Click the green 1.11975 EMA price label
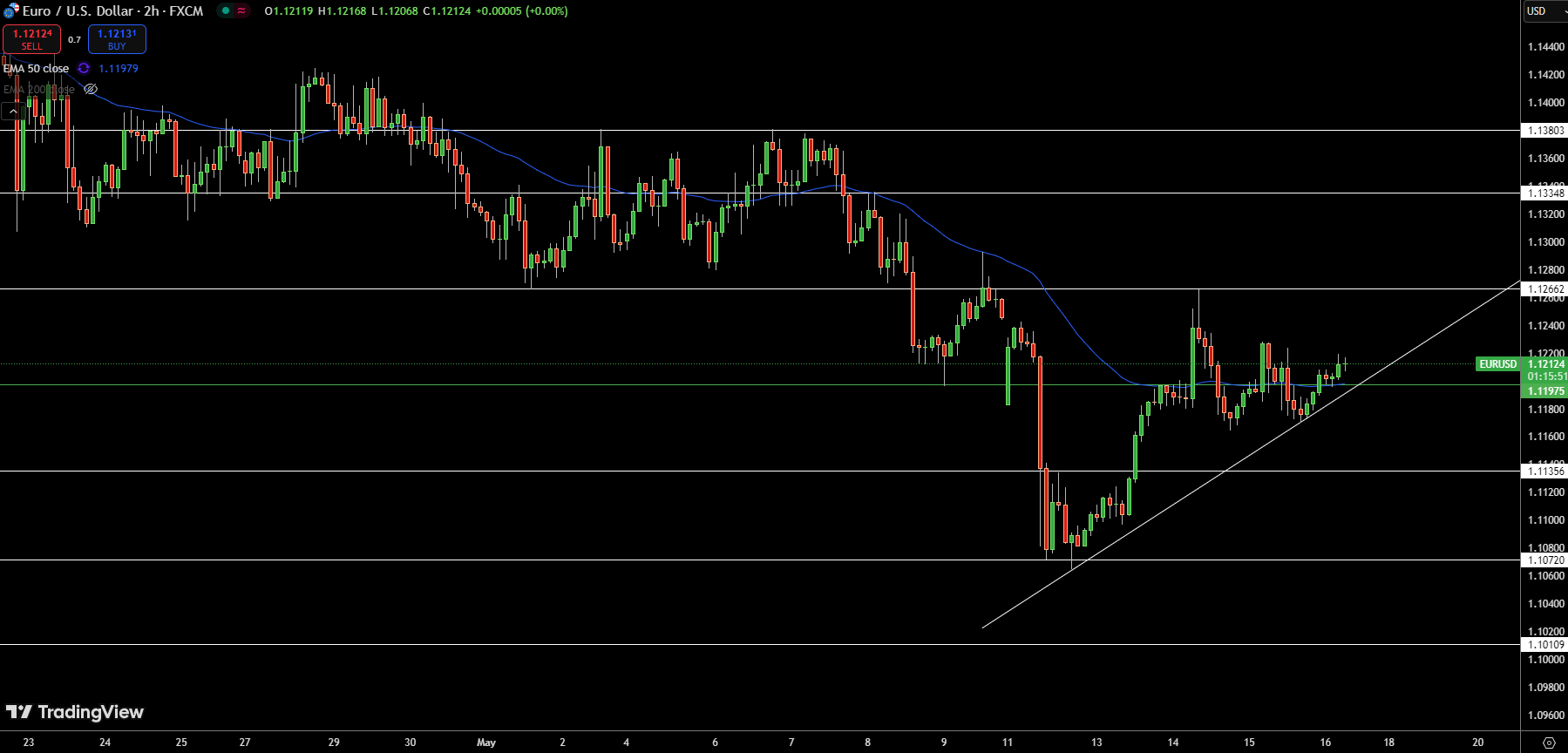The image size is (1568, 753). 1545,391
